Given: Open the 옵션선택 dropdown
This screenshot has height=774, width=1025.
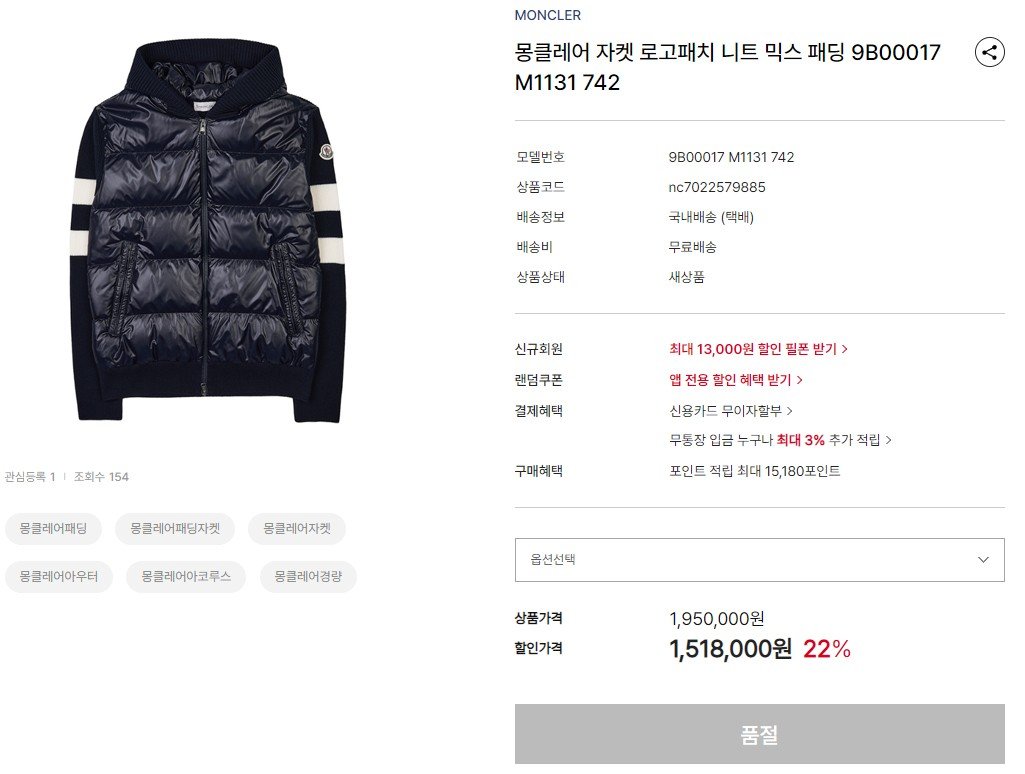Looking at the screenshot, I should [x=759, y=560].
